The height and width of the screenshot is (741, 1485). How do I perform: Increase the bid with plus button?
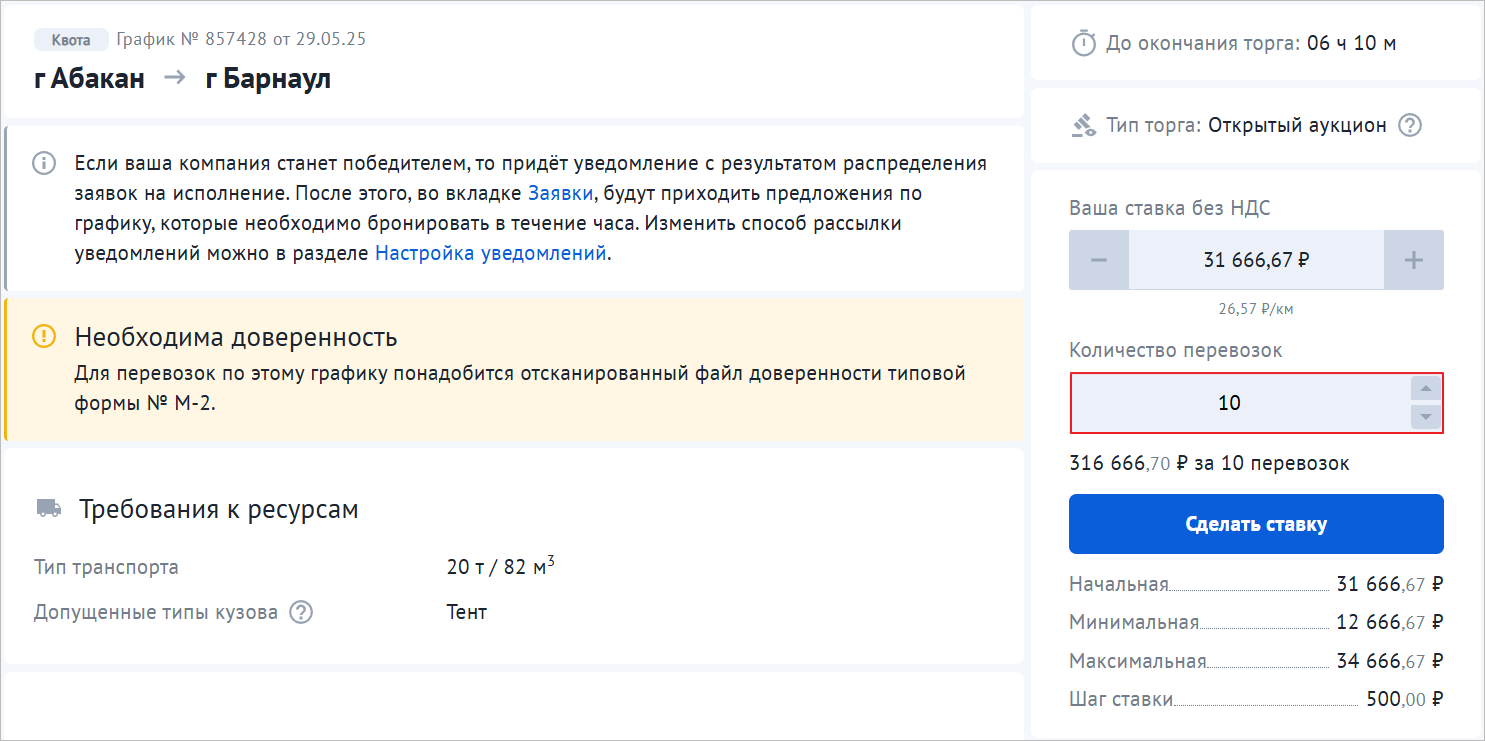coord(1414,260)
